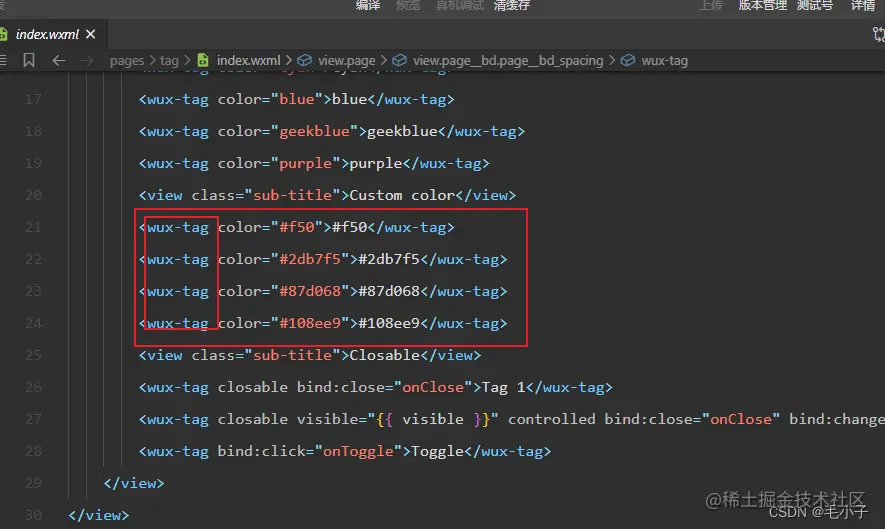This screenshot has width=885, height=529.
Task: Click the "#f50" color value on line 21
Action: (297, 228)
